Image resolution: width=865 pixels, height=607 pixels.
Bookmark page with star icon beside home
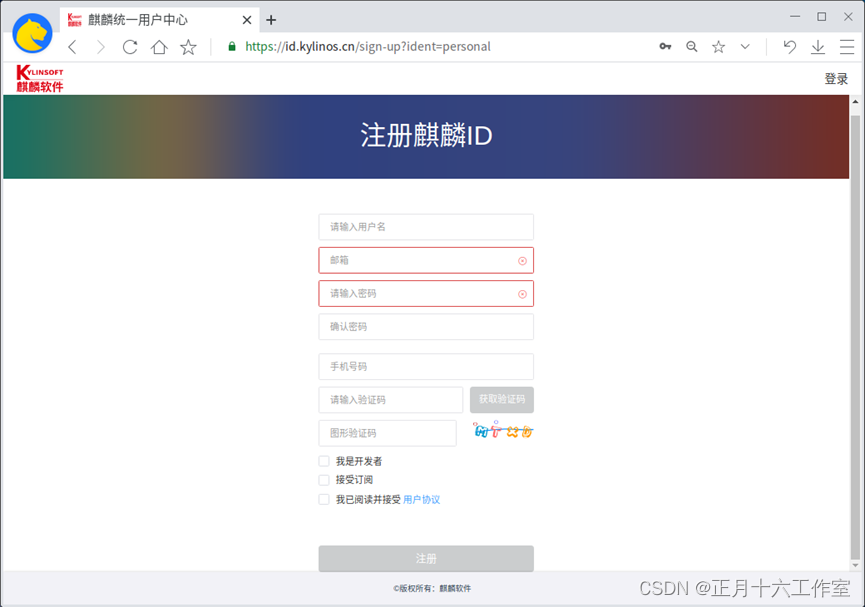point(188,47)
